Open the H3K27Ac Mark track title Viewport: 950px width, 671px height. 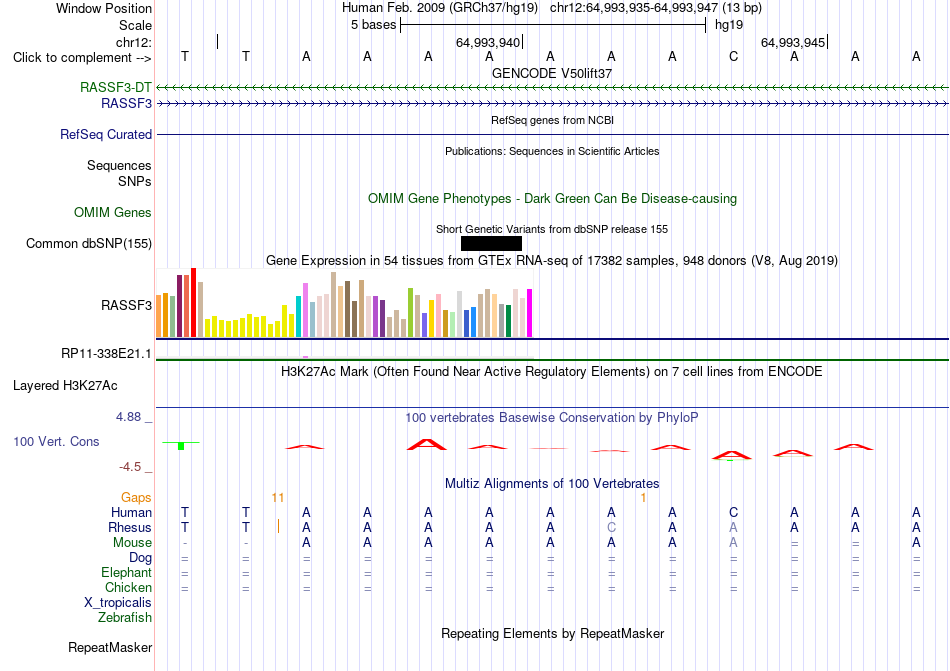pos(552,372)
